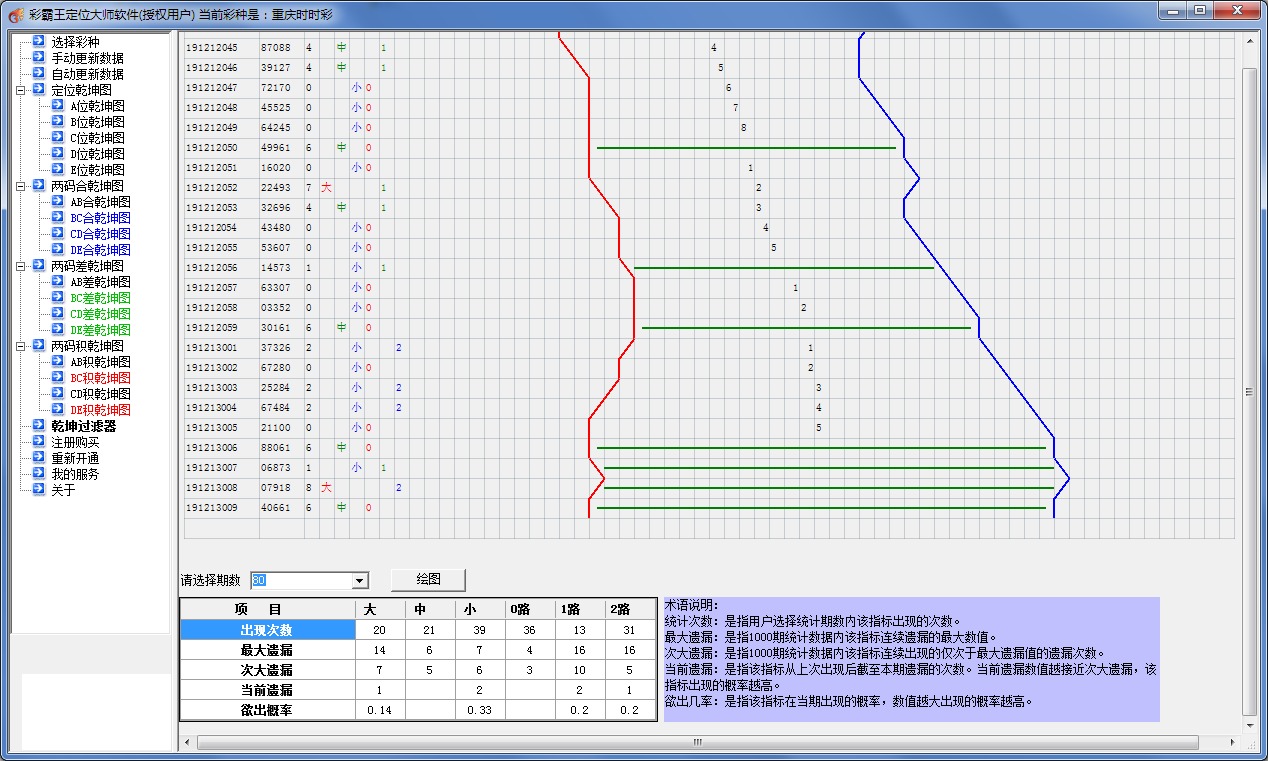Click the arrow icon beside 自动更新数据
Screen dimensions: 1268x761
(x=38, y=74)
